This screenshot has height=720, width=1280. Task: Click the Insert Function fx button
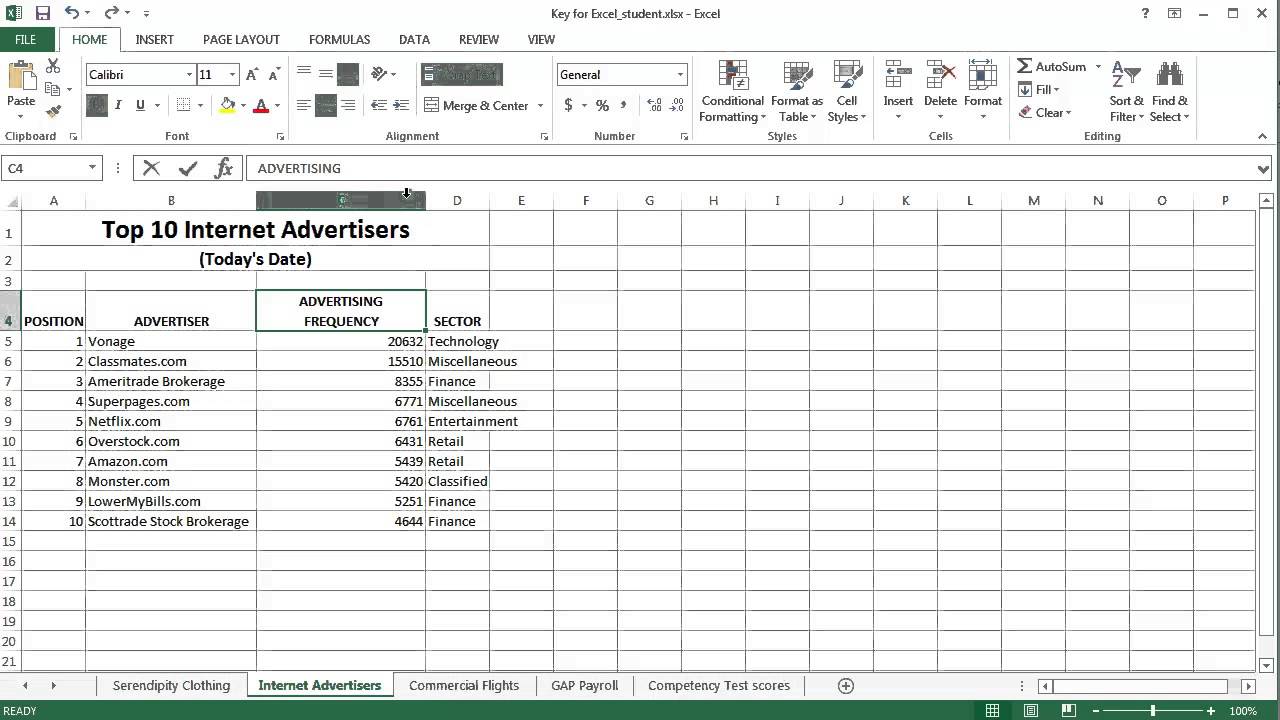tap(223, 168)
